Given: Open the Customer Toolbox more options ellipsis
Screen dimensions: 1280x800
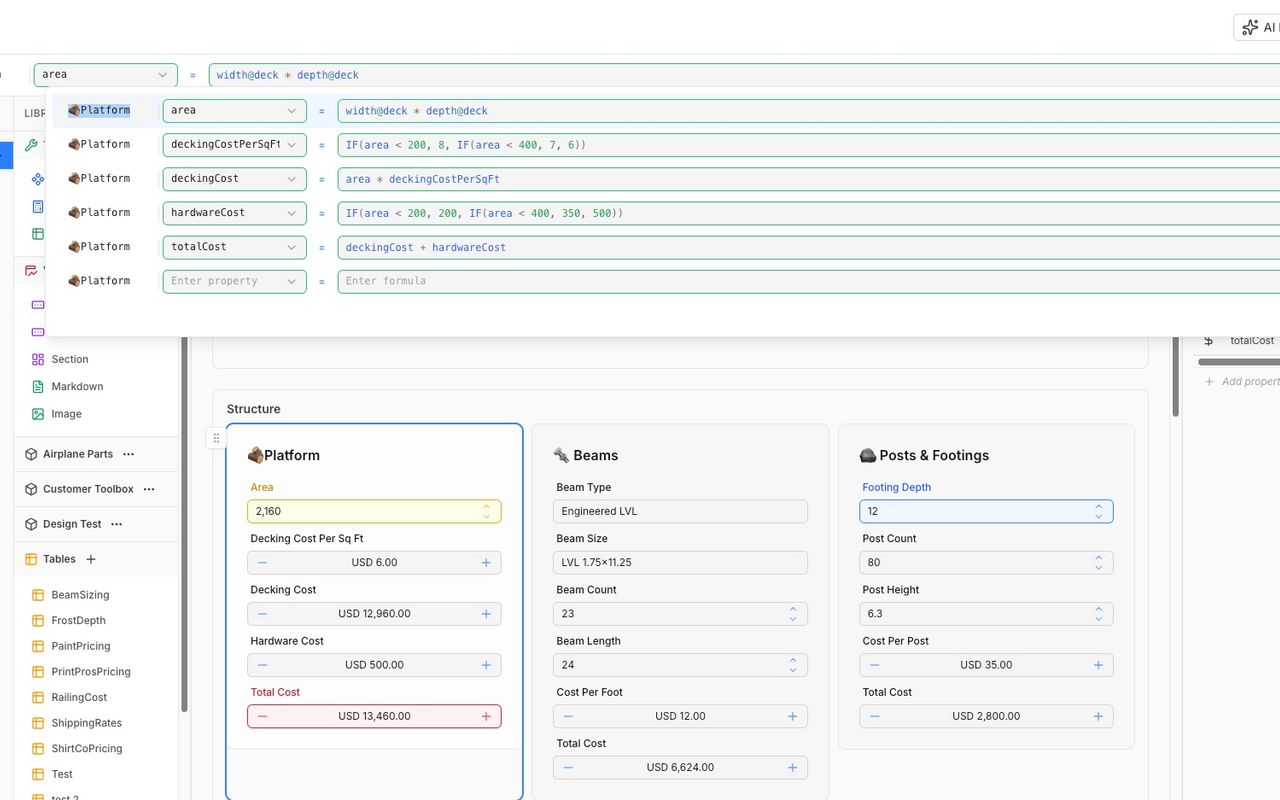Looking at the screenshot, I should (149, 489).
